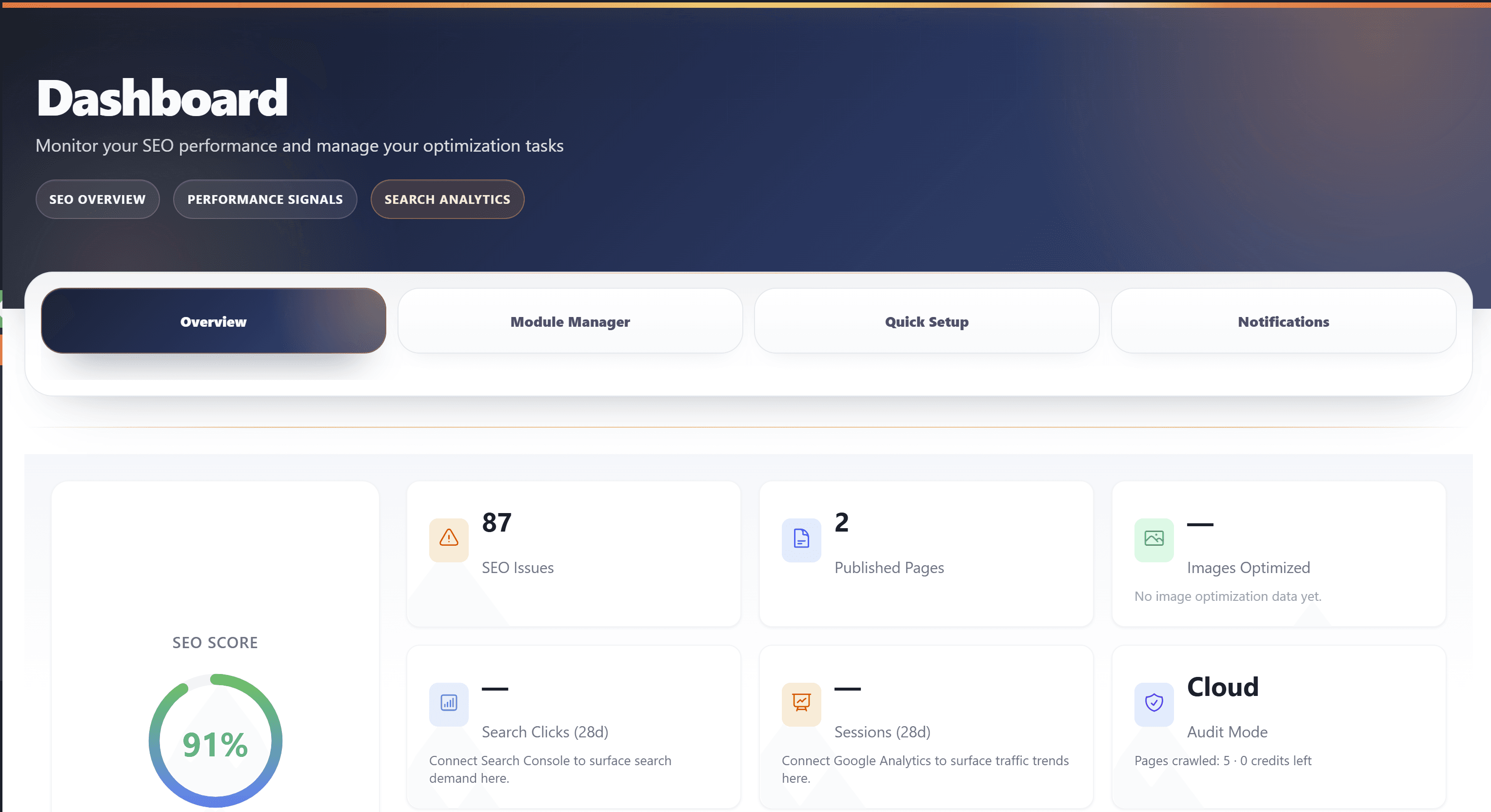Click the Images Optimized picture icon
Image resolution: width=1491 pixels, height=812 pixels.
coord(1154,540)
